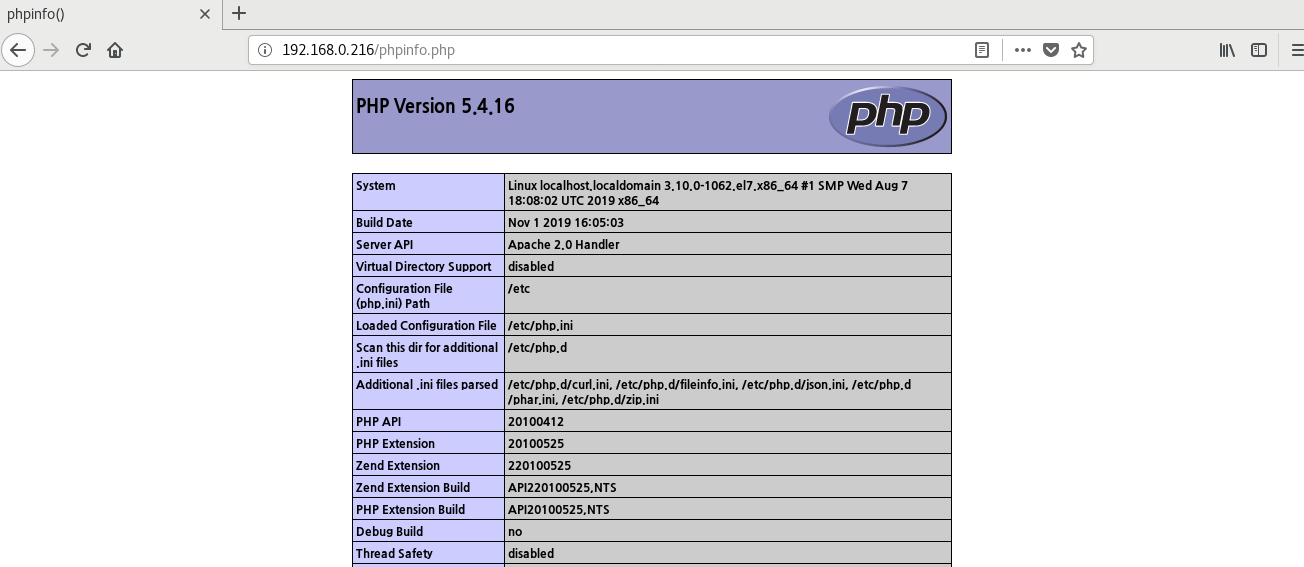Click Virtual Directory Support label
The height and width of the screenshot is (567, 1304).
pyautogui.click(x=424, y=267)
